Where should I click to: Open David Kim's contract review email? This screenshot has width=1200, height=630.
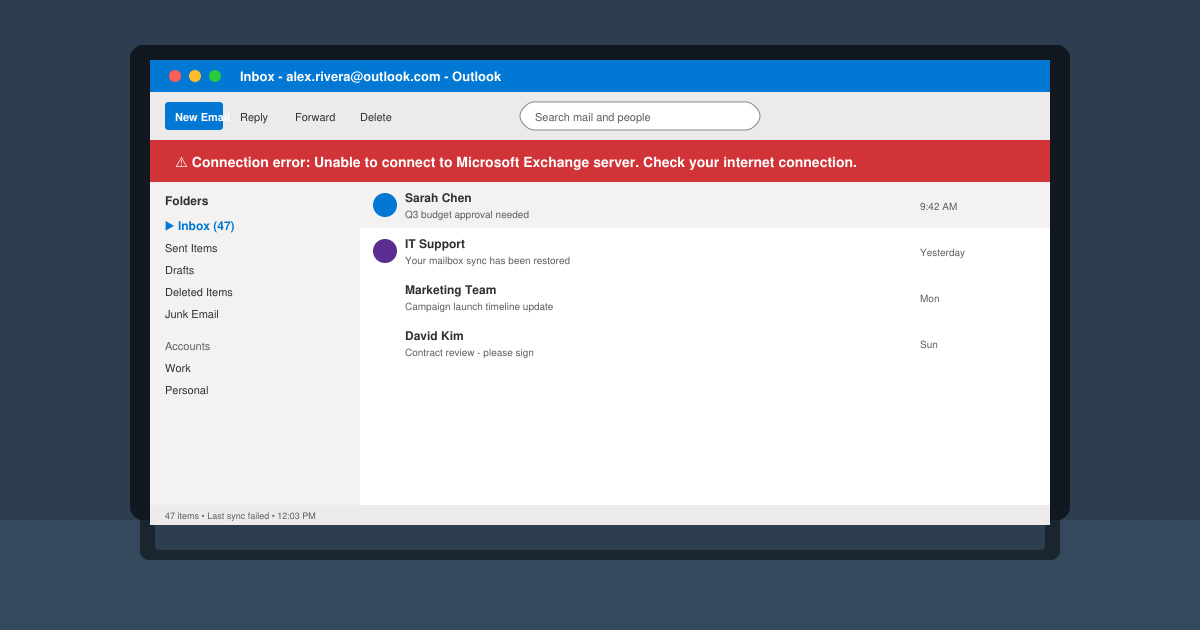(705, 343)
